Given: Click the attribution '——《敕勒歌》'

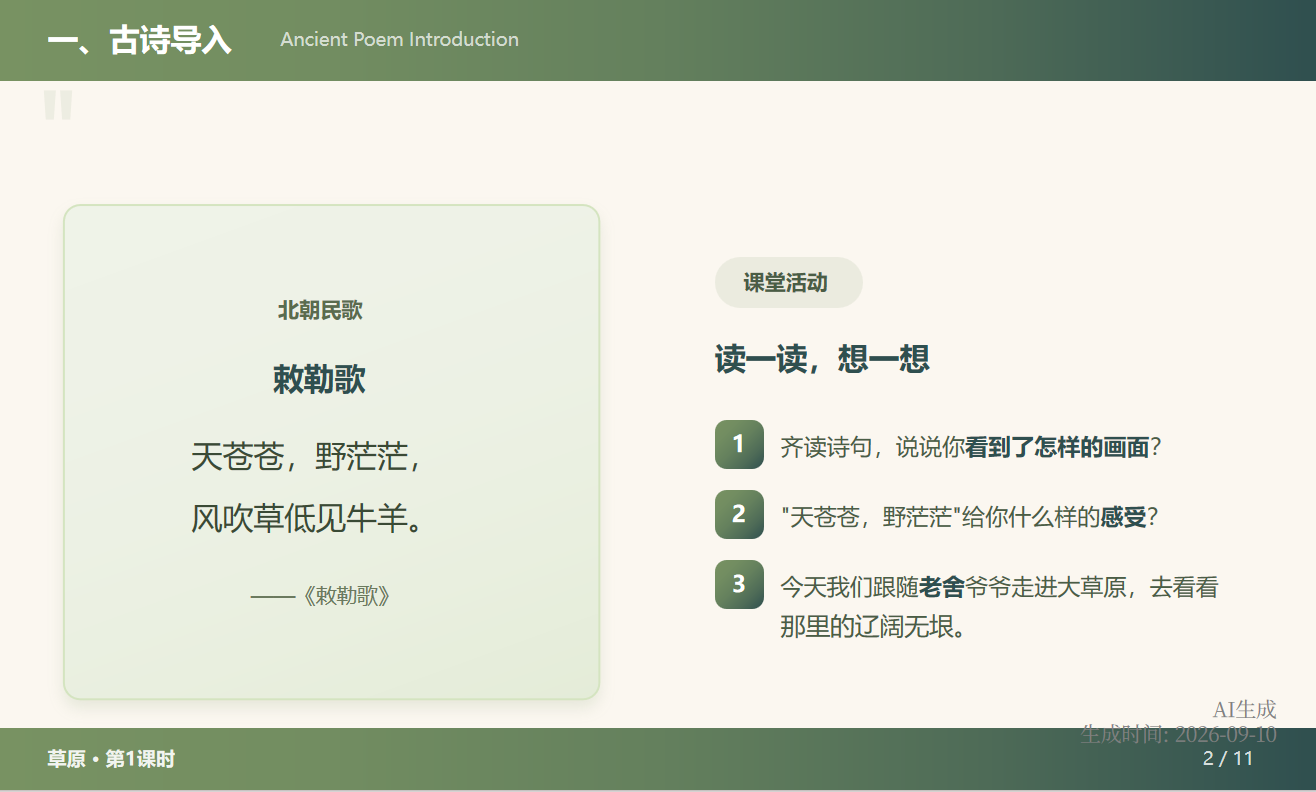Looking at the screenshot, I should 320,596.
